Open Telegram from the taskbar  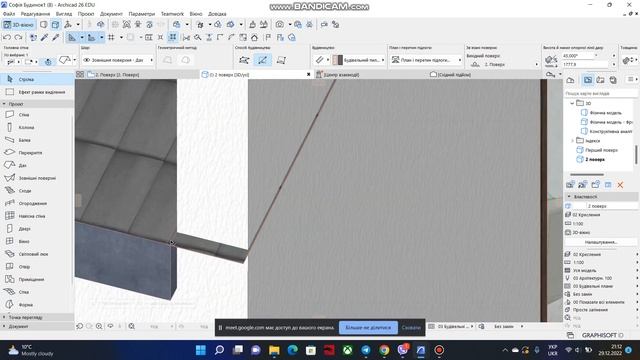366,350
